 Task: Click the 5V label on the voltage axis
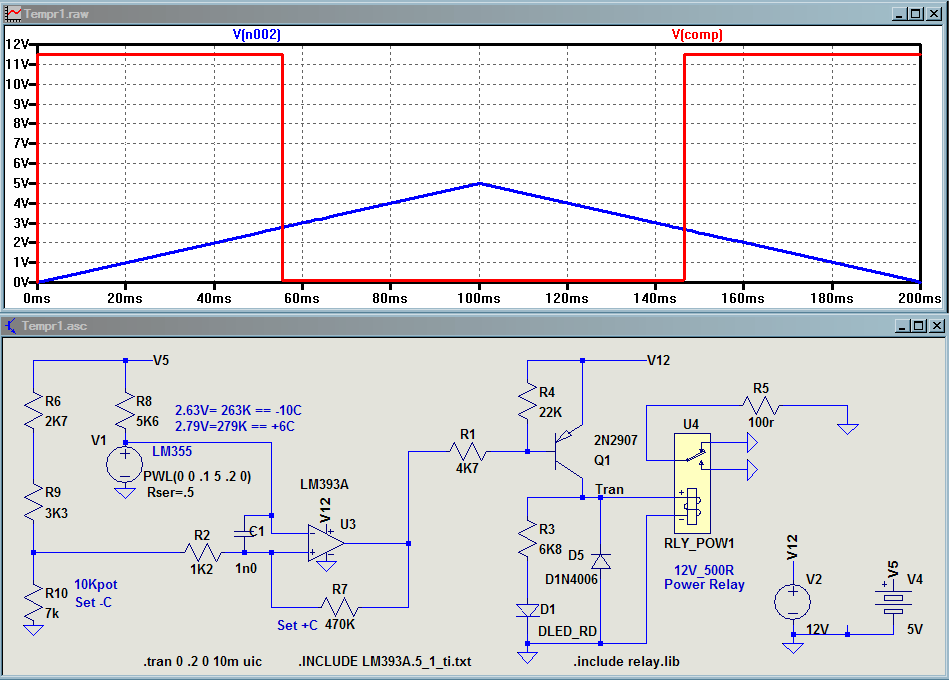point(21,183)
